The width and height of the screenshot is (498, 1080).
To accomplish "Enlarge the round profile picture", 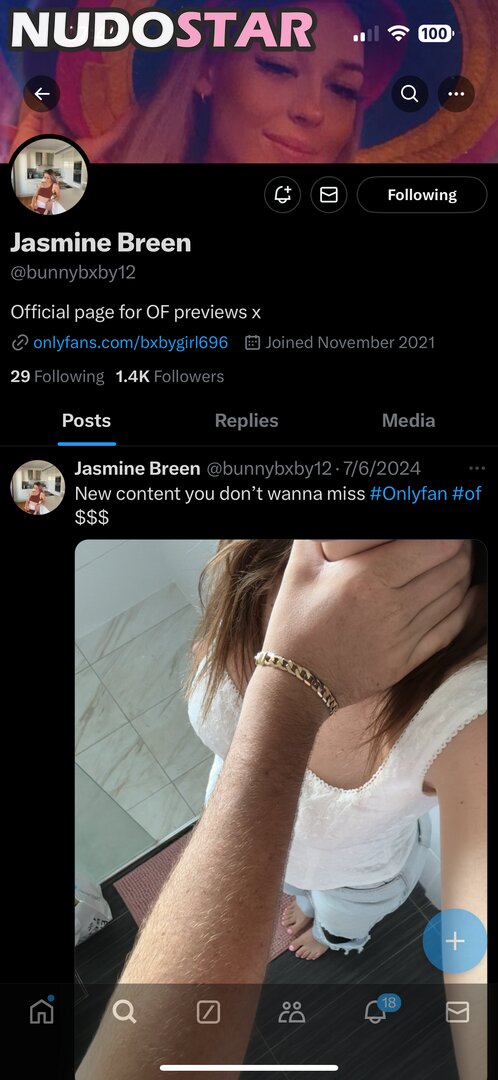I will (50, 178).
